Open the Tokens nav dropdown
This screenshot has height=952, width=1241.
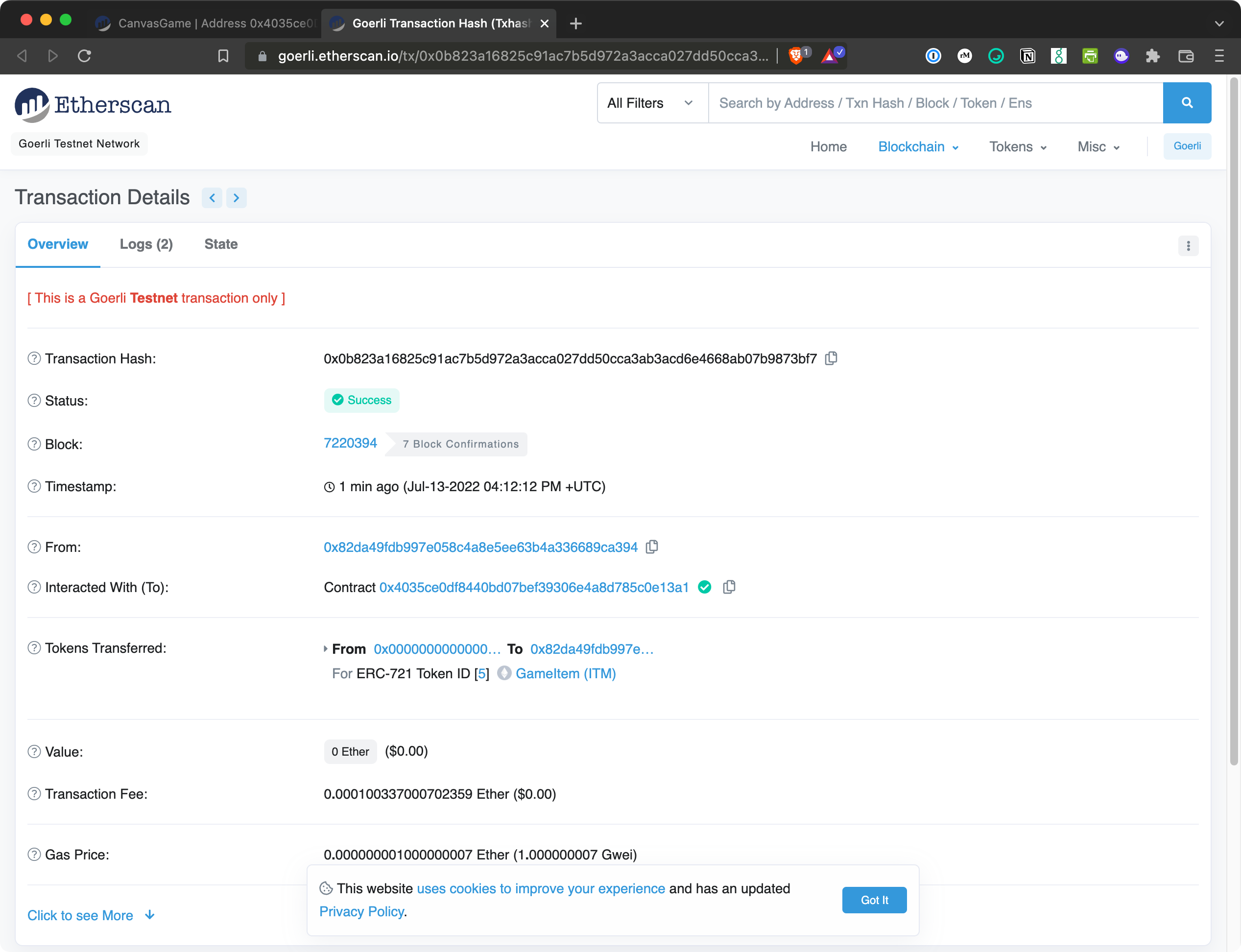coord(1017,147)
